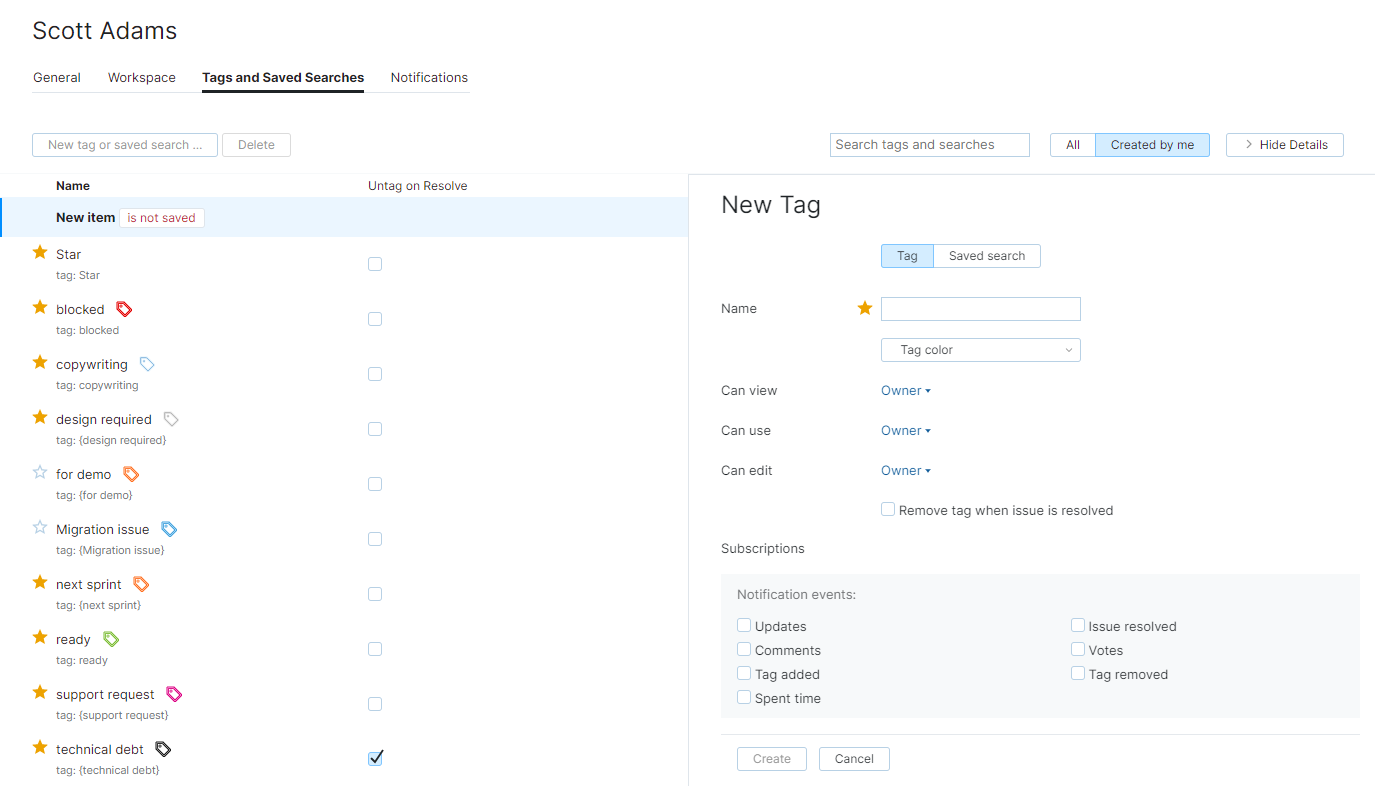
Task: Open the Can edit Owner dropdown
Action: 905,471
